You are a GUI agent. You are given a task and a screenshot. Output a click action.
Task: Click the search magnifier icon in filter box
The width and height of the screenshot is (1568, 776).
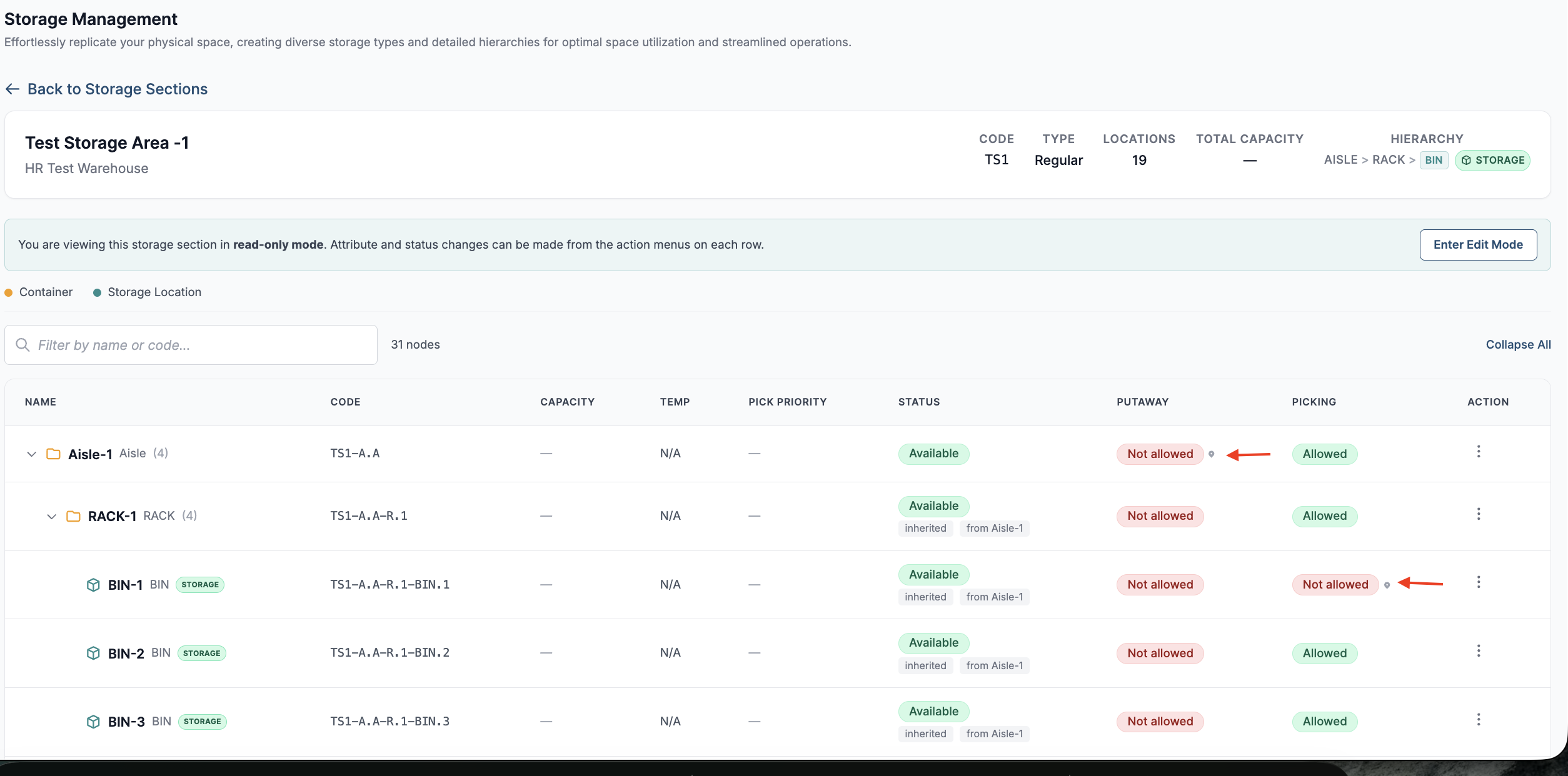point(23,345)
